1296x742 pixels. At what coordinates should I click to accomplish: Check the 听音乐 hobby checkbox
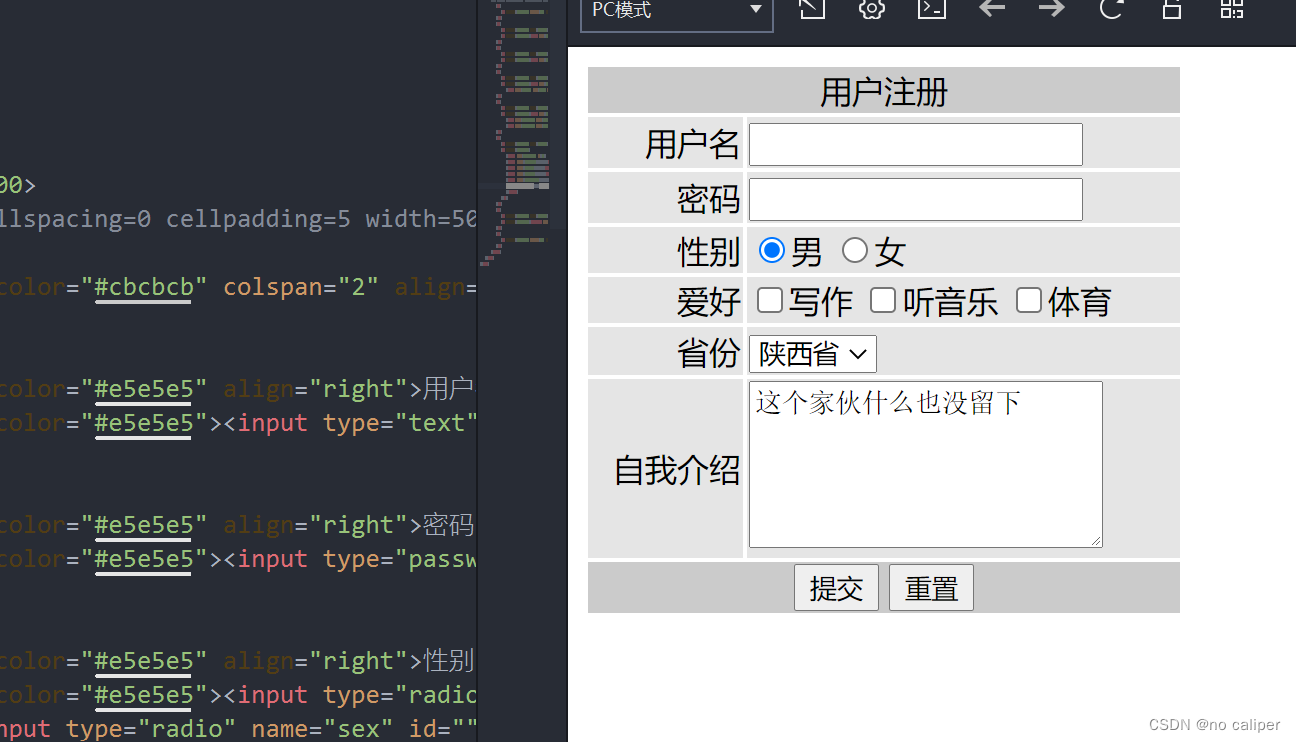(x=883, y=300)
